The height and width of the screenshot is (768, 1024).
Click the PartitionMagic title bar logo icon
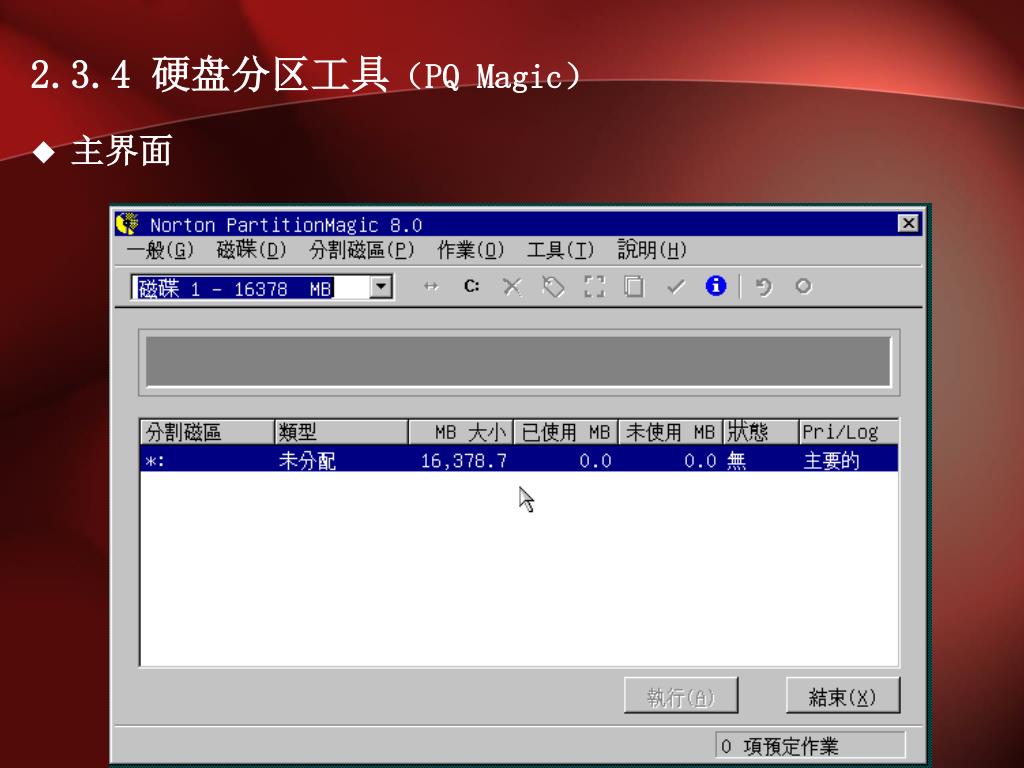[x=128, y=224]
